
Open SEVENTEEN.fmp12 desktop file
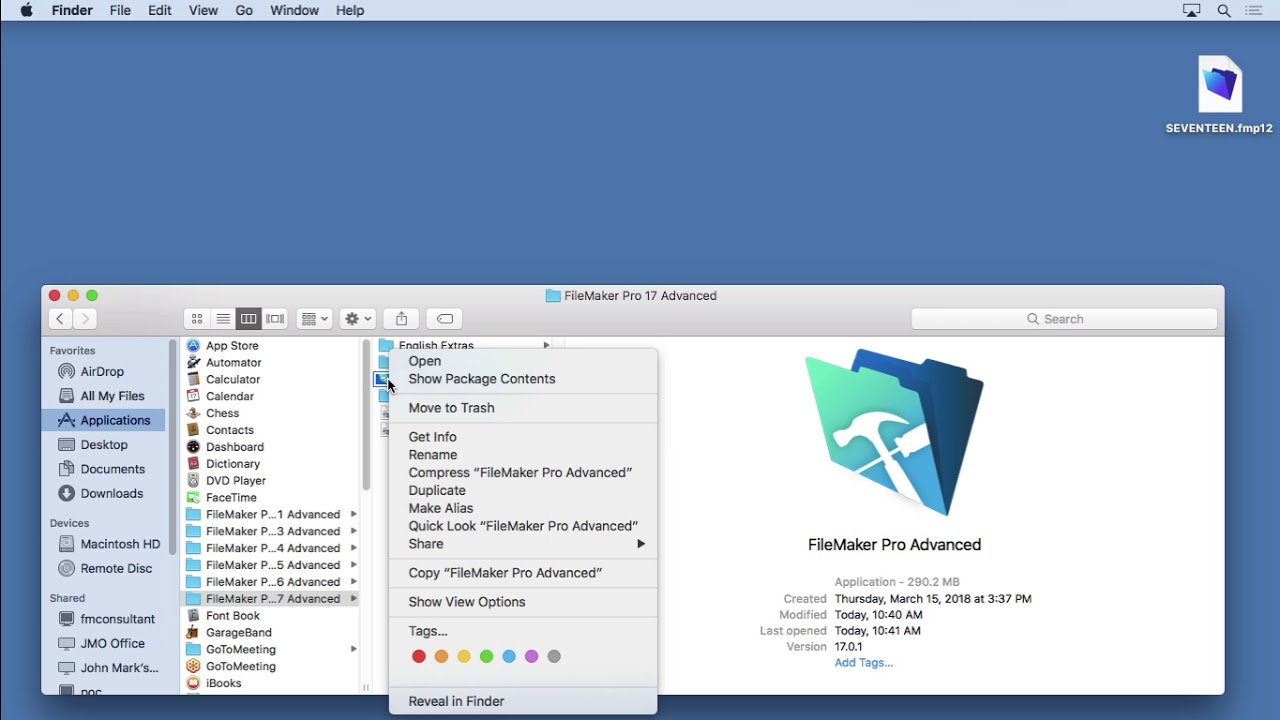1220,95
